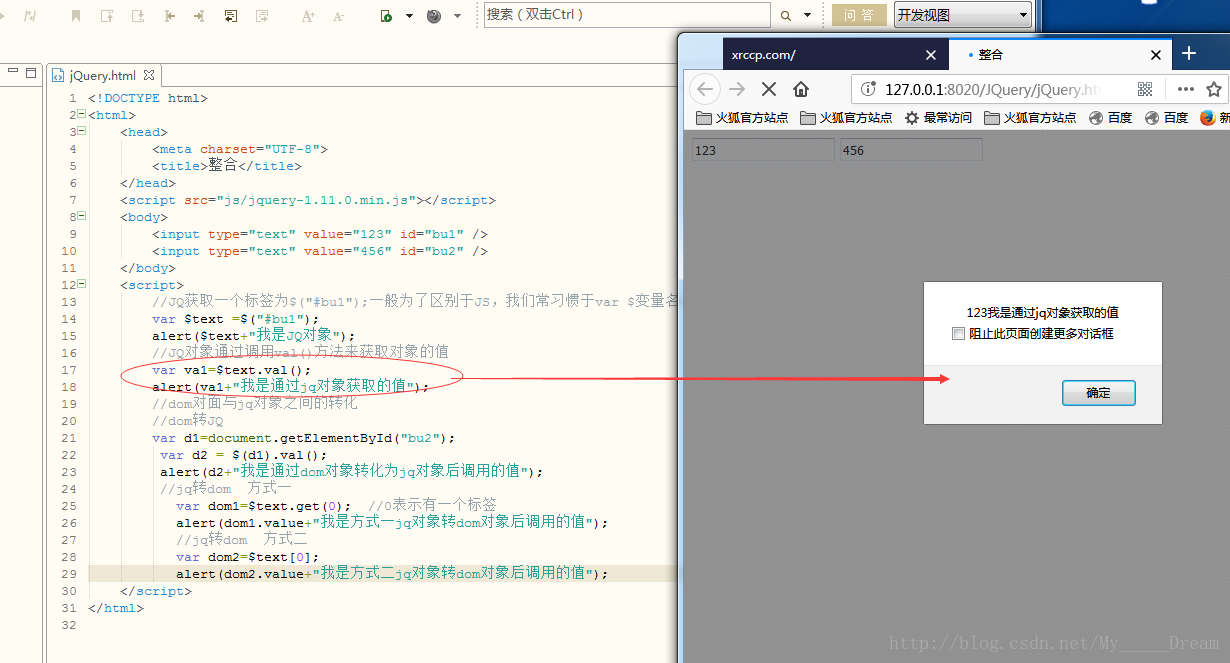The image size is (1230, 663).
Task: Collapse the body fold marker on line 8
Action: tap(81, 217)
